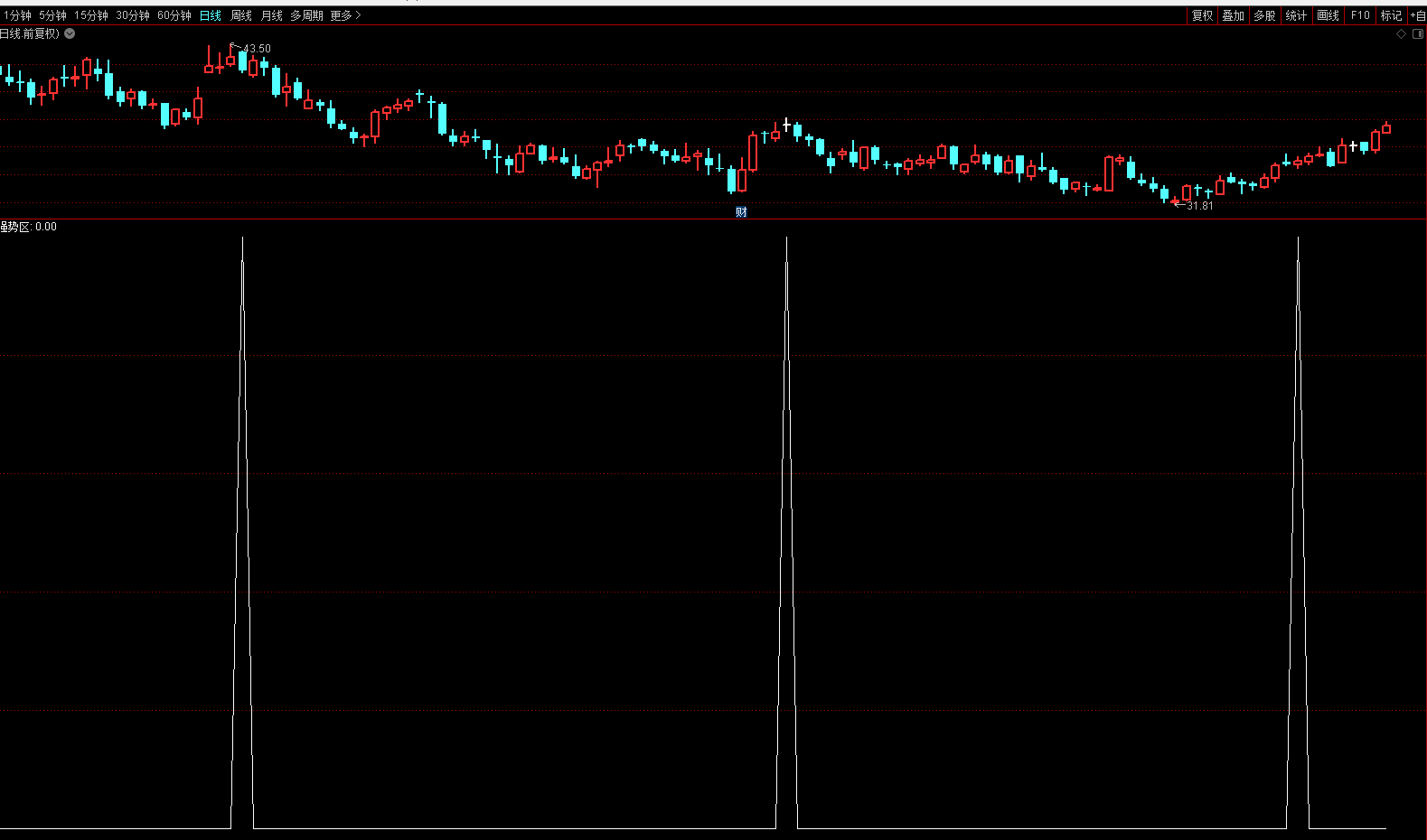Select the 日线 daily chart tab
This screenshot has height=840, width=1427.
[x=211, y=15]
